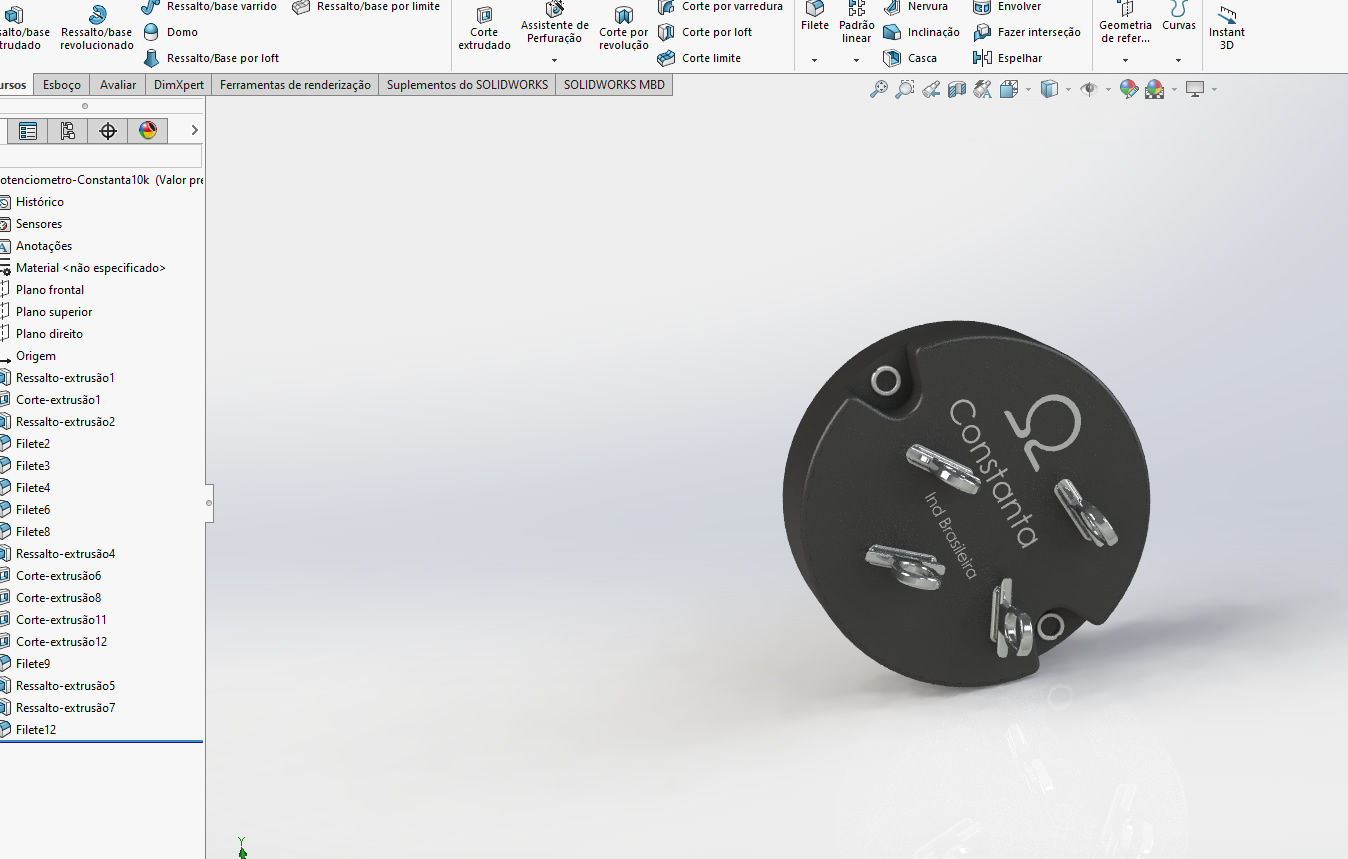Click Zoom to Fit magnifier icon
1348x859 pixels.
(x=879, y=90)
